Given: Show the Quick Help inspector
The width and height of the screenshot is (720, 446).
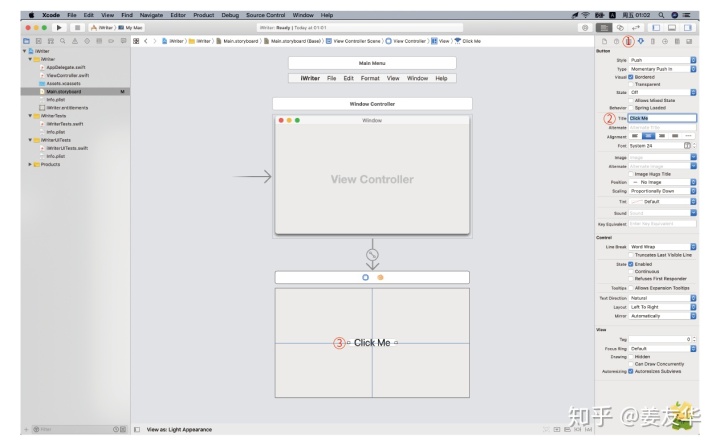Looking at the screenshot, I should [x=616, y=41].
